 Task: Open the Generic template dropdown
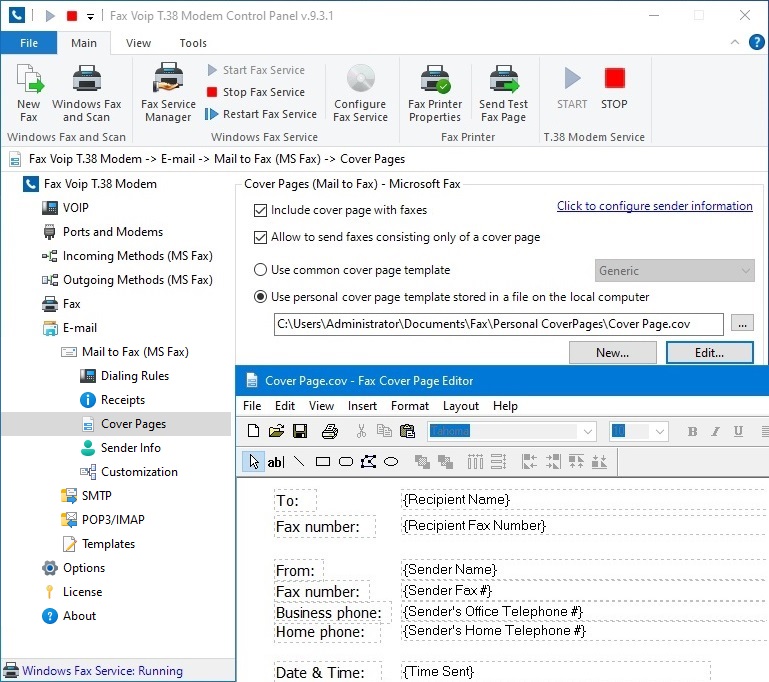[x=674, y=271]
